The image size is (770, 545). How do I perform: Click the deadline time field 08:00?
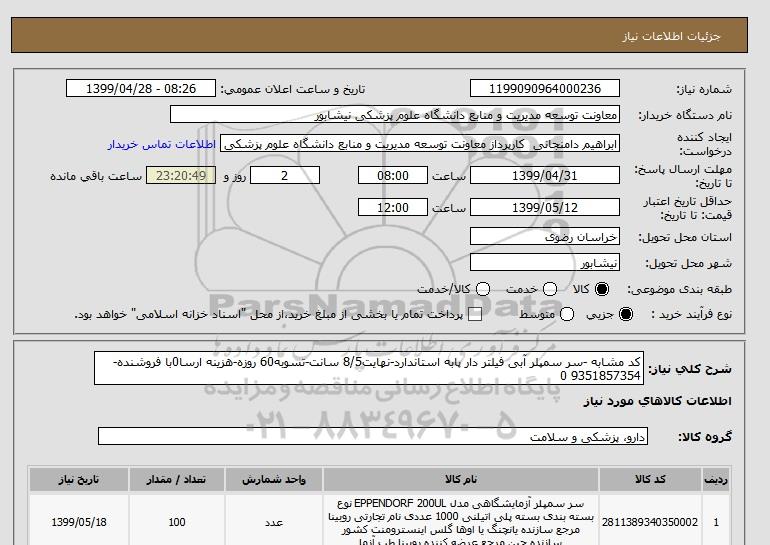pyautogui.click(x=393, y=175)
